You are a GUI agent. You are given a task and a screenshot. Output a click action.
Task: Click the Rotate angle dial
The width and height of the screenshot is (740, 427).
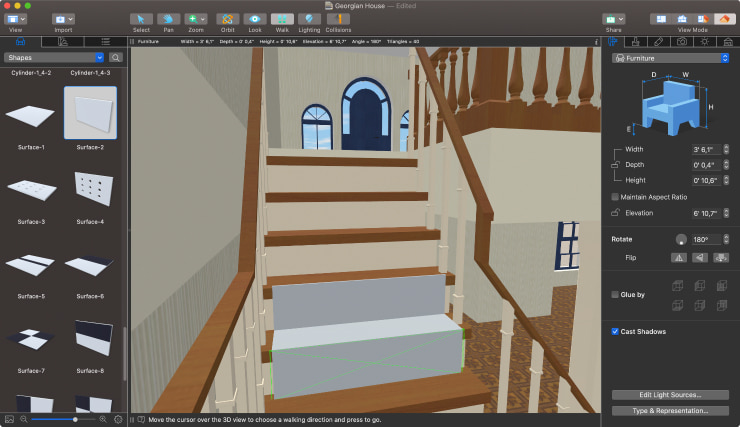tap(681, 239)
